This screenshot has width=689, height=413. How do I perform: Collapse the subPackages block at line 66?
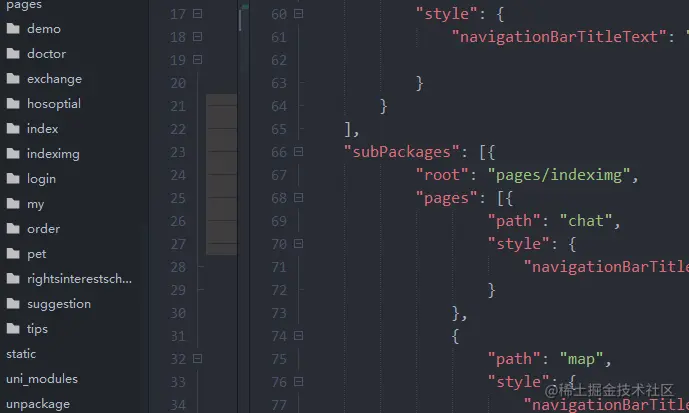(x=298, y=152)
